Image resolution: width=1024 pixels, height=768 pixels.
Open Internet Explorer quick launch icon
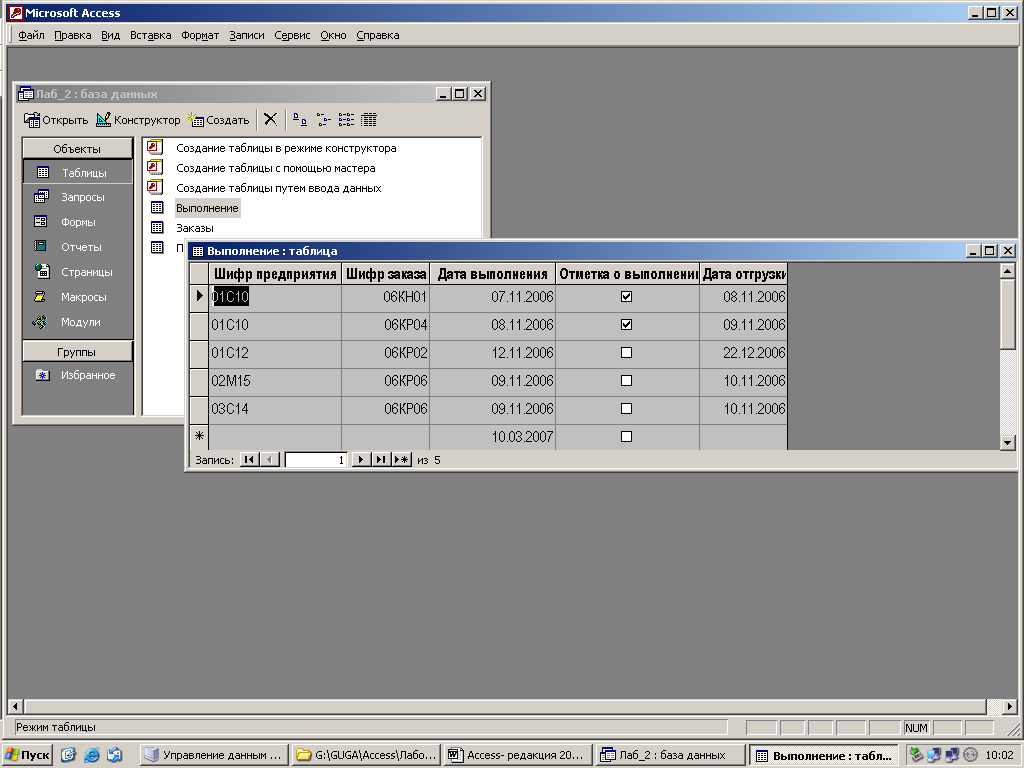(x=91, y=755)
